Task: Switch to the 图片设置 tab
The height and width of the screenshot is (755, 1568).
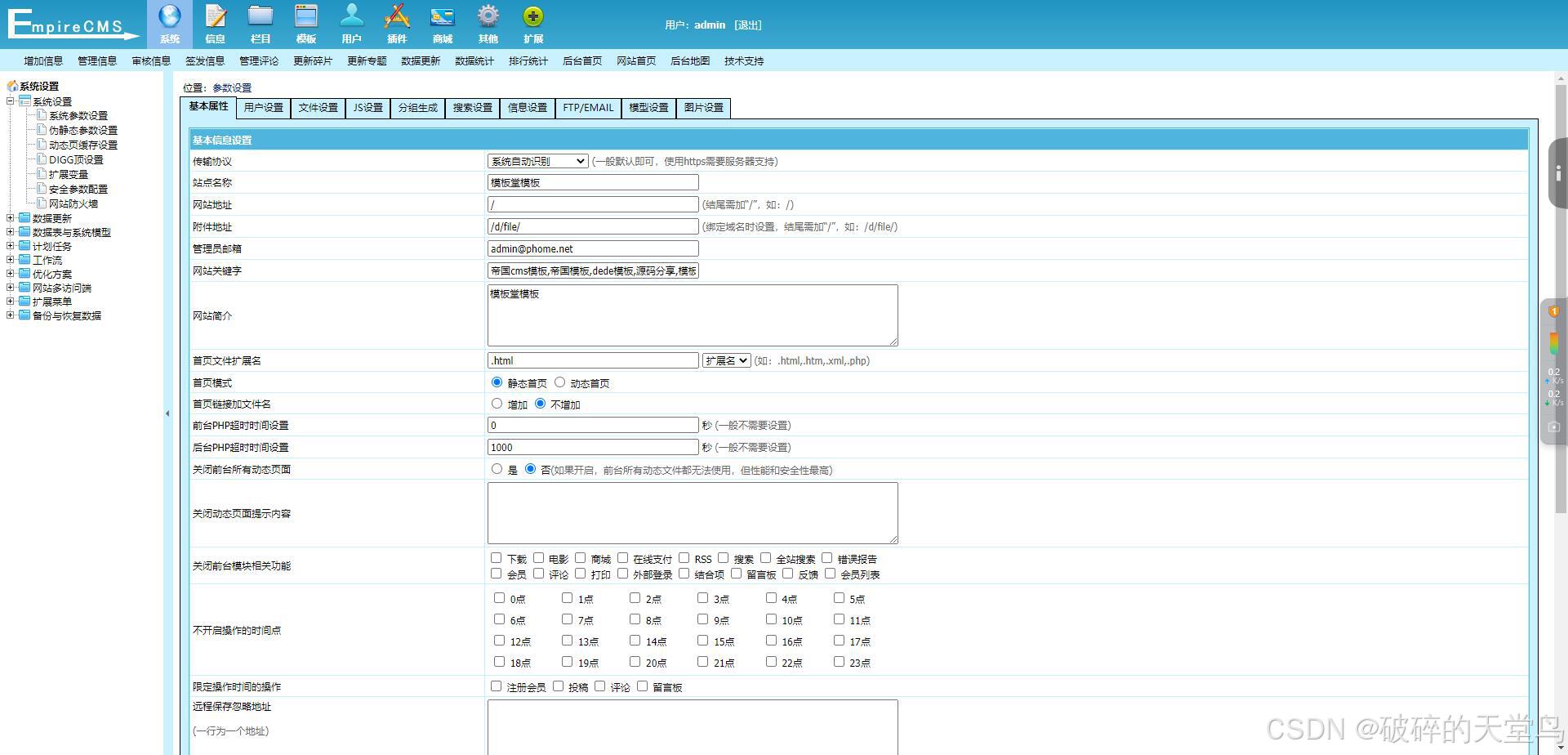Action: pyautogui.click(x=703, y=108)
